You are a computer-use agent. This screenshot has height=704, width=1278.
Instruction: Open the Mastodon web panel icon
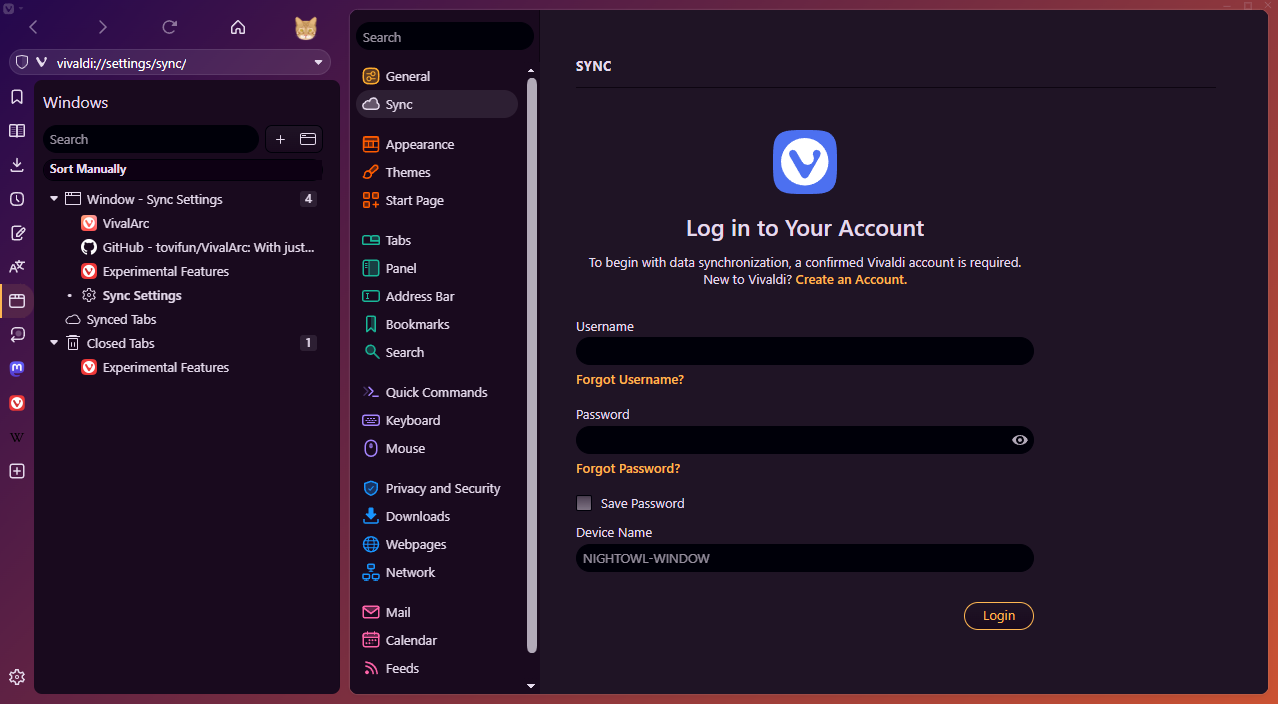[x=17, y=369]
